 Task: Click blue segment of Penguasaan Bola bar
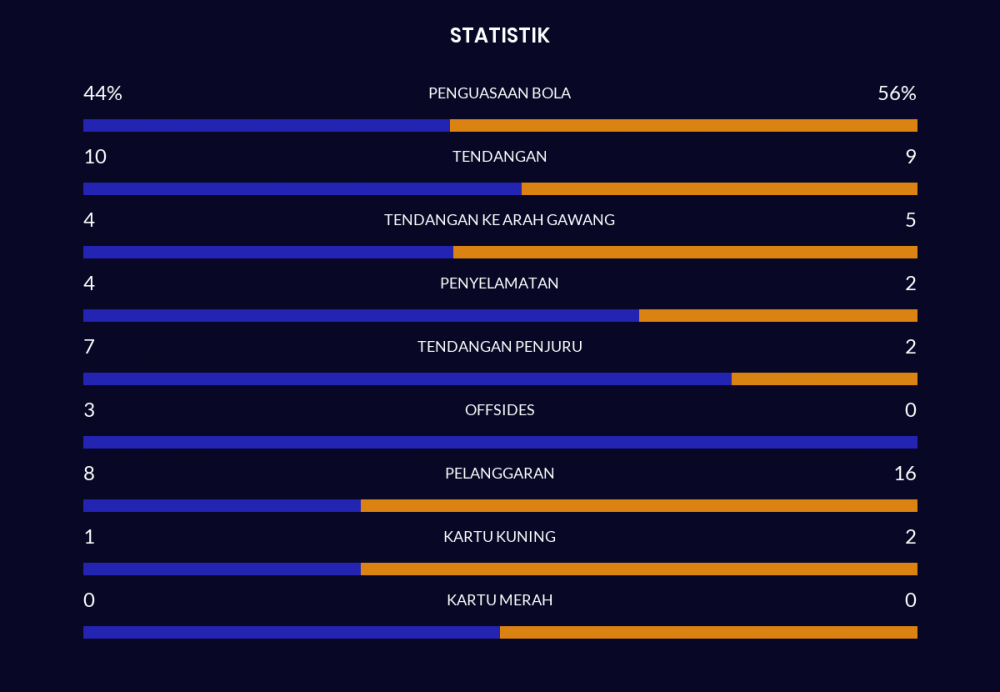pyautogui.click(x=266, y=126)
